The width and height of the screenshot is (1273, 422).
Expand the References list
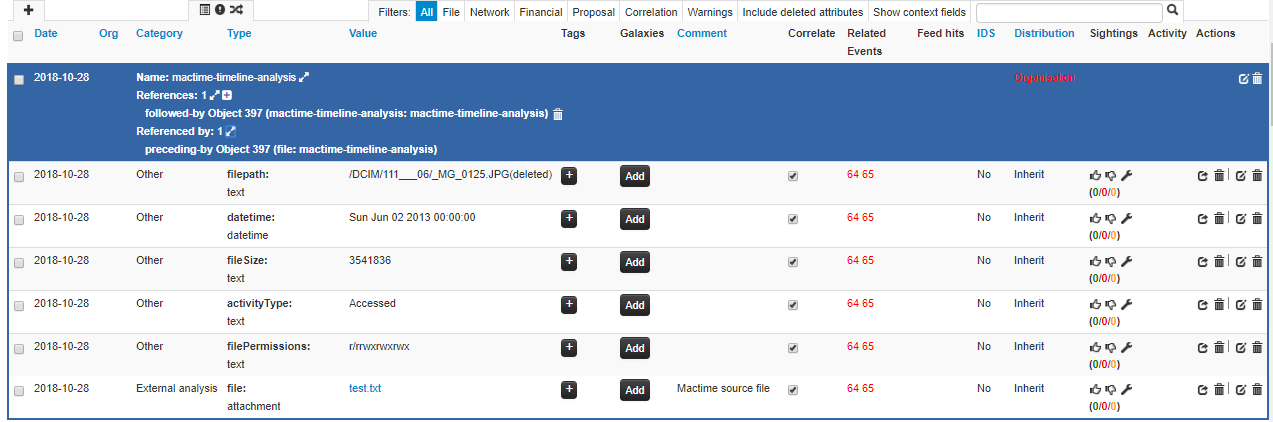[x=214, y=95]
